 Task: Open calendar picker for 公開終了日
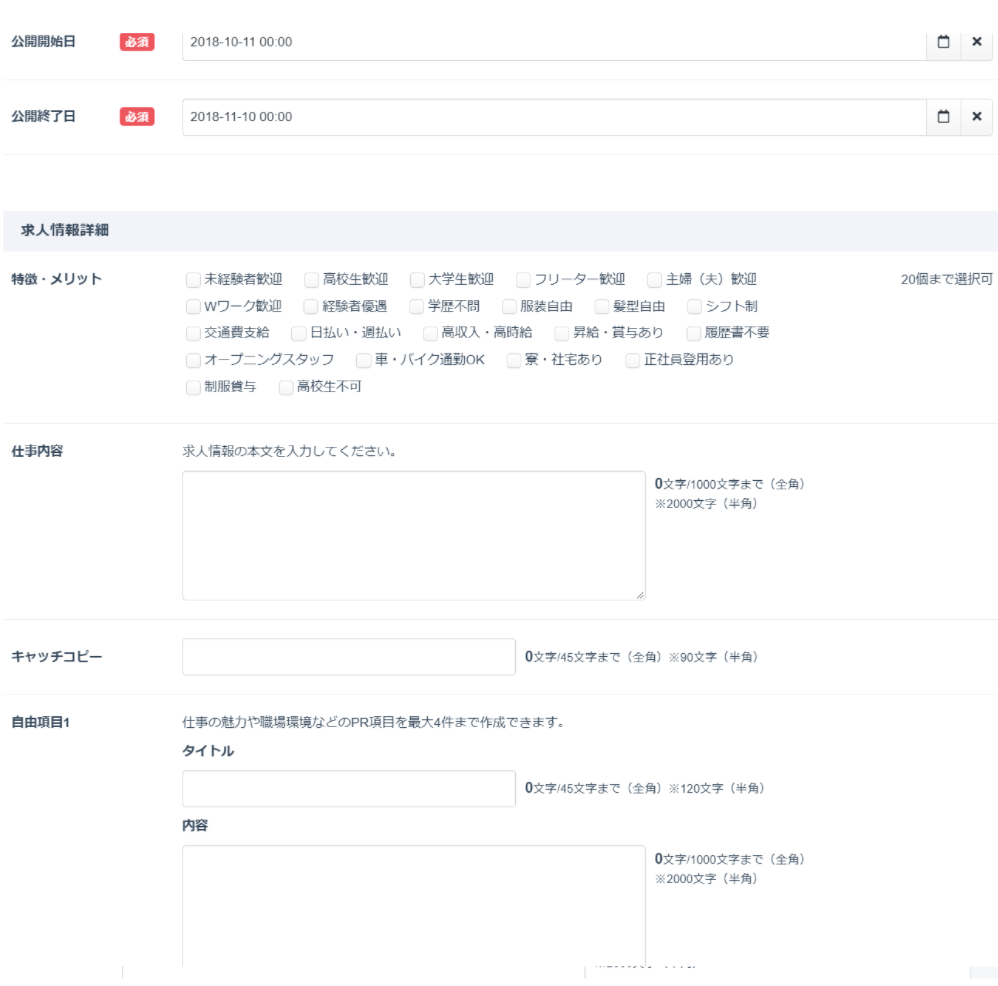(943, 117)
